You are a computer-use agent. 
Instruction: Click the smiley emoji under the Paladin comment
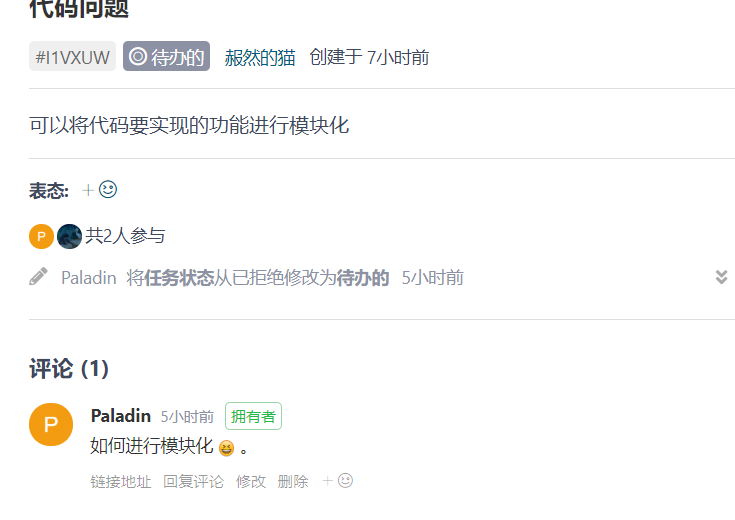(x=345, y=481)
